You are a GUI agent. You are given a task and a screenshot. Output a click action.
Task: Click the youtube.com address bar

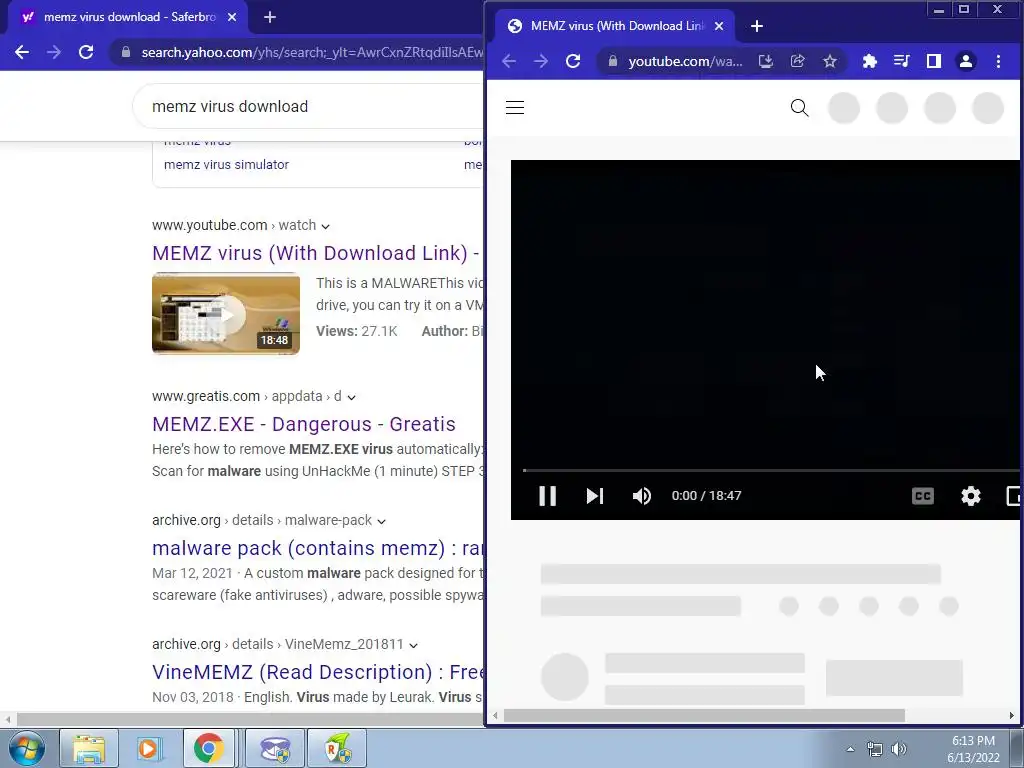[x=684, y=61]
